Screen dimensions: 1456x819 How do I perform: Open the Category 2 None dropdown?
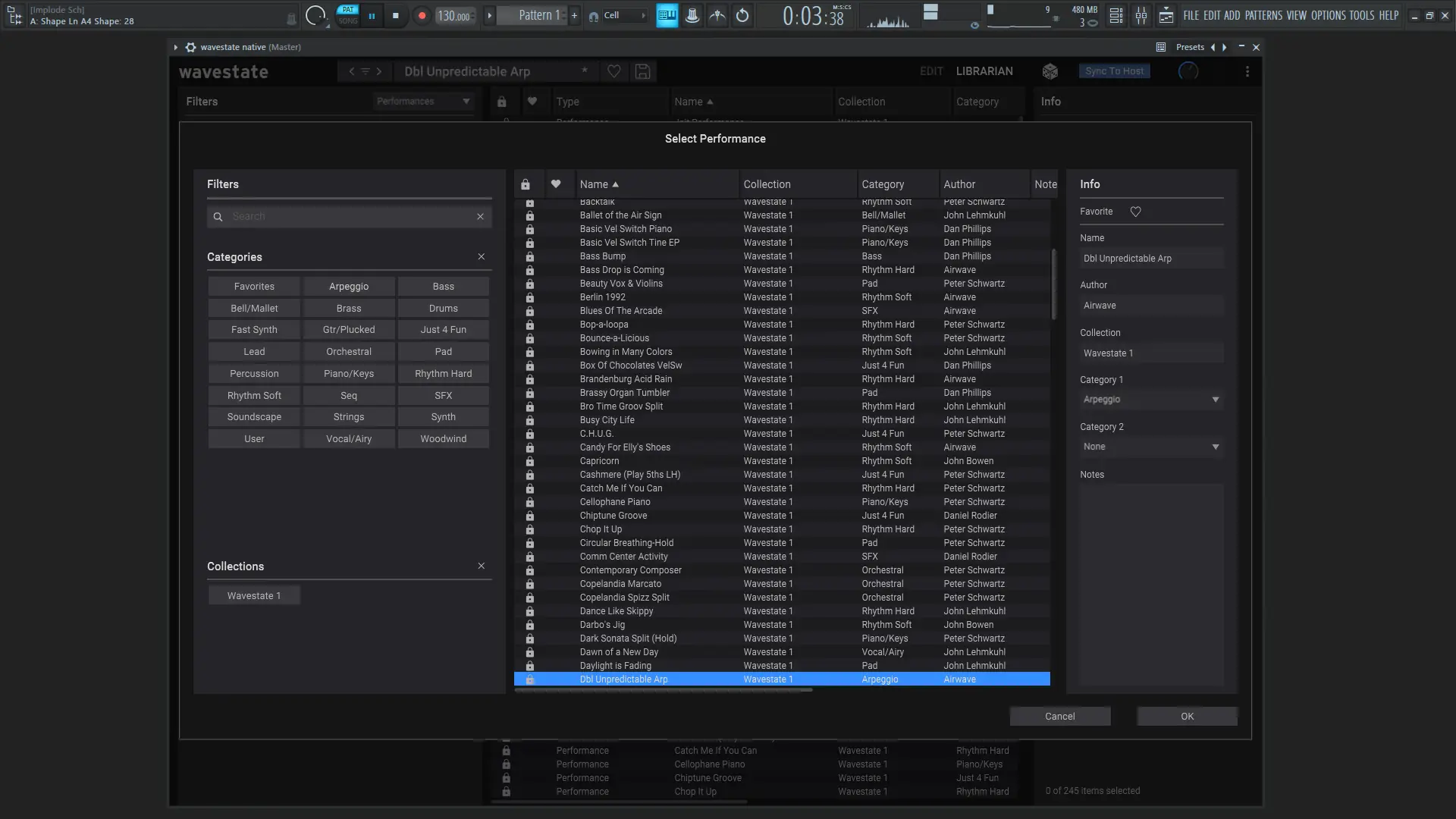1150,447
